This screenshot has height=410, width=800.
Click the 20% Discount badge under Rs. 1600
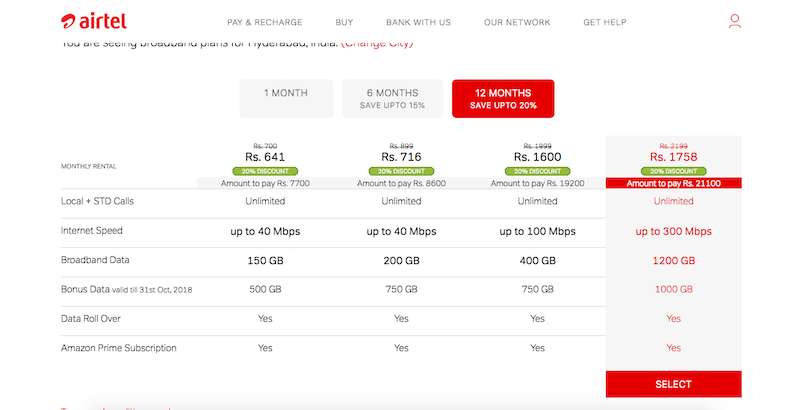point(538,171)
